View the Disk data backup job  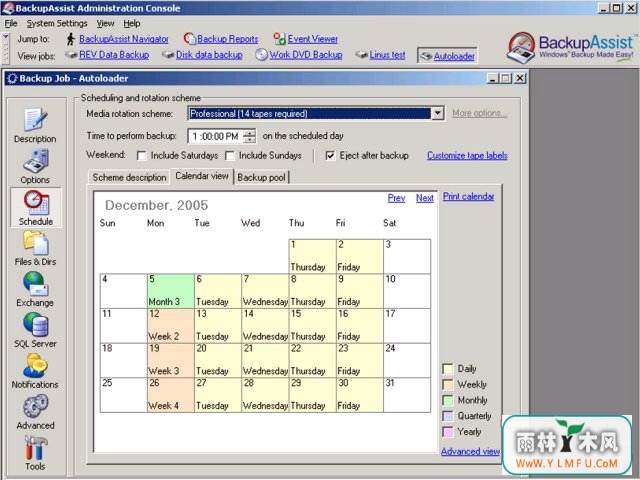[x=209, y=55]
